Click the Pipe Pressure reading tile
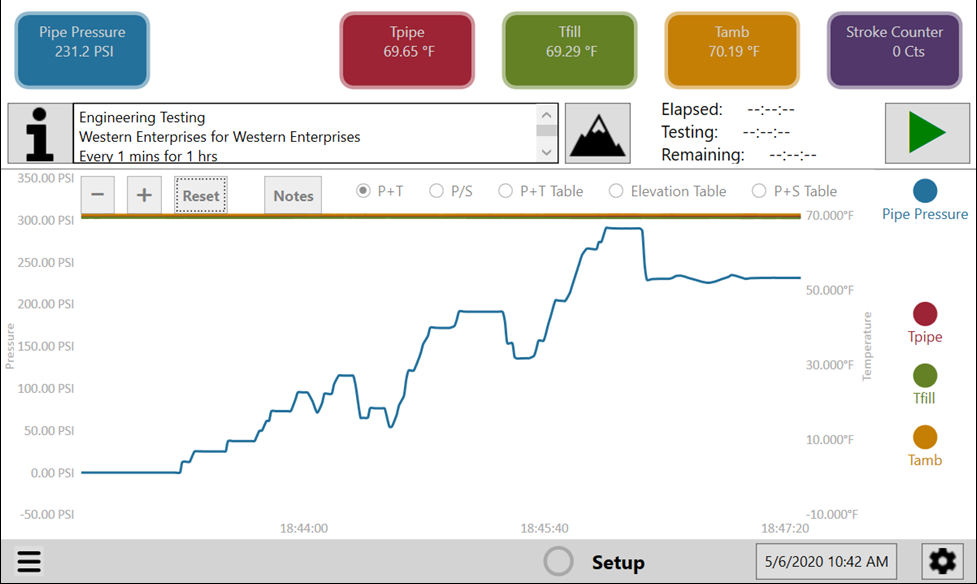The height and width of the screenshot is (584, 977). (x=82, y=50)
